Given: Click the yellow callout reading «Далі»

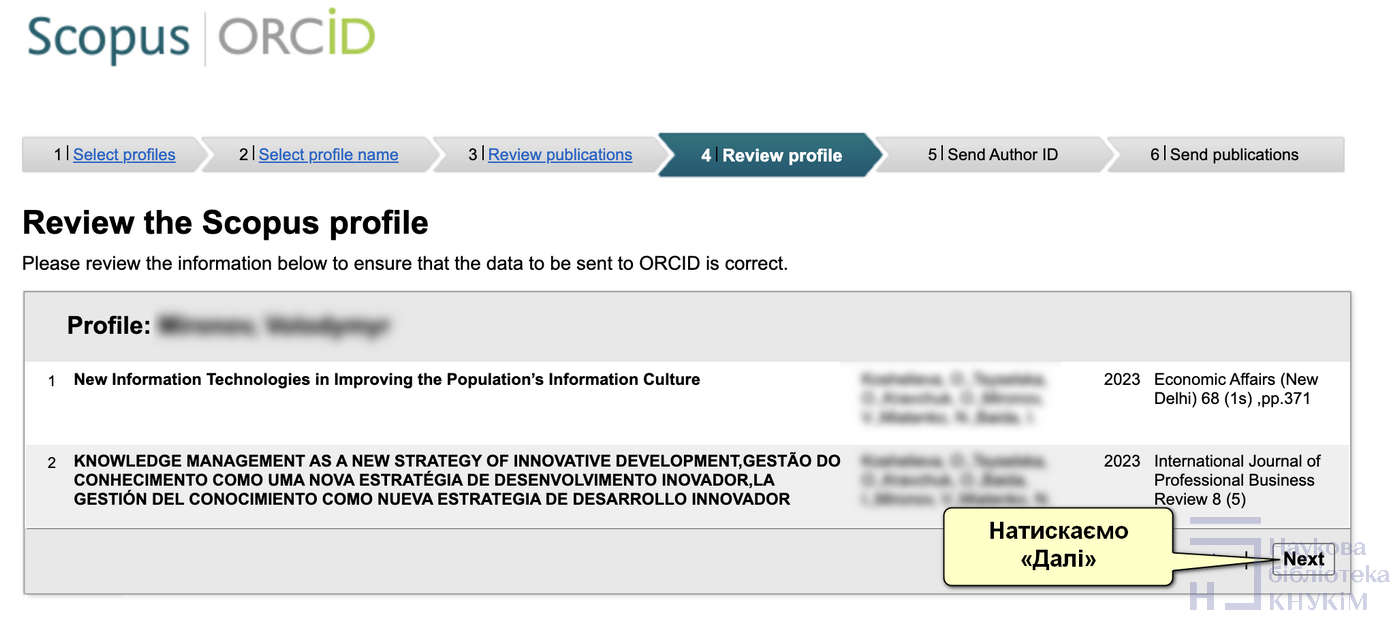Looking at the screenshot, I should [1058, 545].
